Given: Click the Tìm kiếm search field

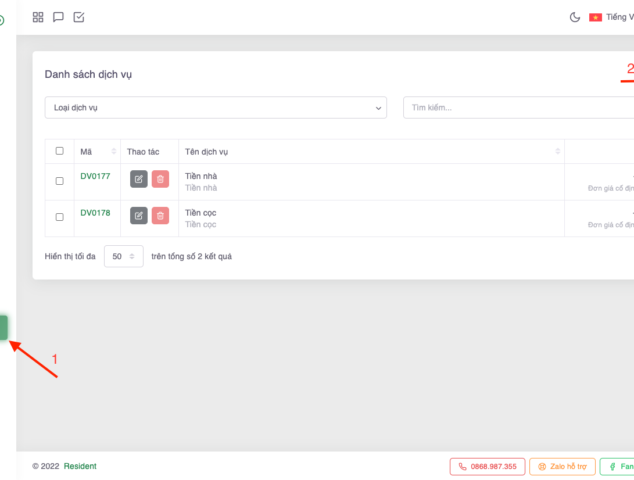Looking at the screenshot, I should [515, 107].
